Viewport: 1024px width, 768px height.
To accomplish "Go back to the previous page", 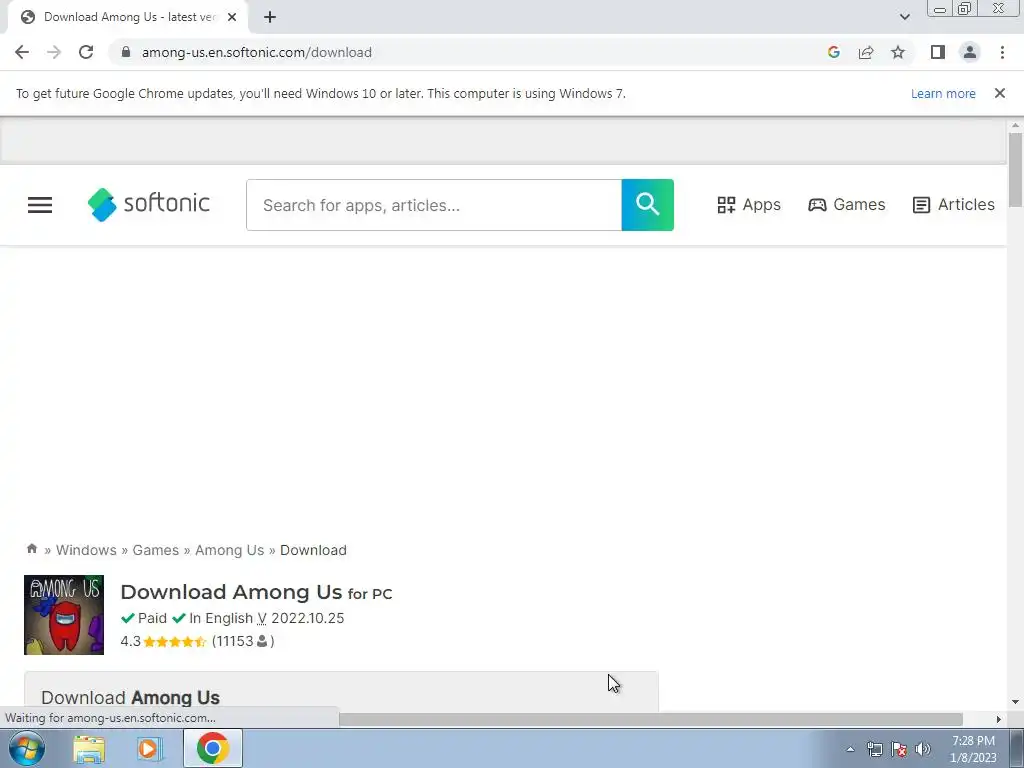I will [22, 52].
